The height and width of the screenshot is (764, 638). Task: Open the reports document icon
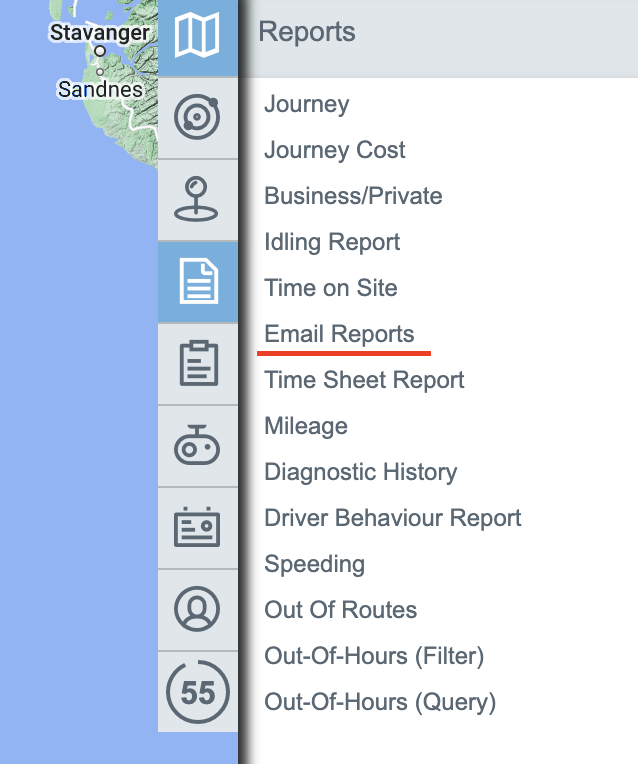click(x=197, y=281)
